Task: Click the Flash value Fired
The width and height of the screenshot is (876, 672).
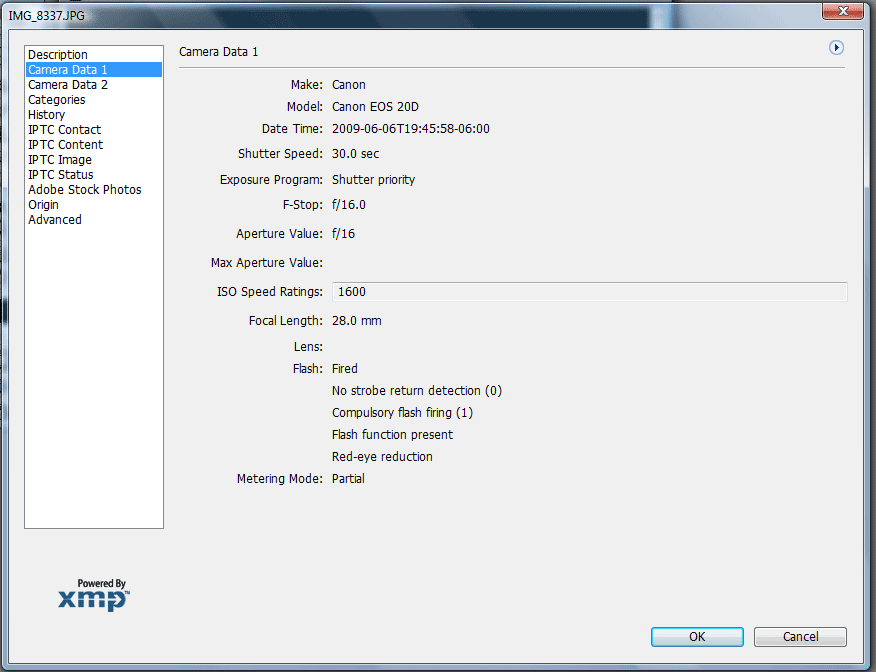Action: [x=345, y=369]
